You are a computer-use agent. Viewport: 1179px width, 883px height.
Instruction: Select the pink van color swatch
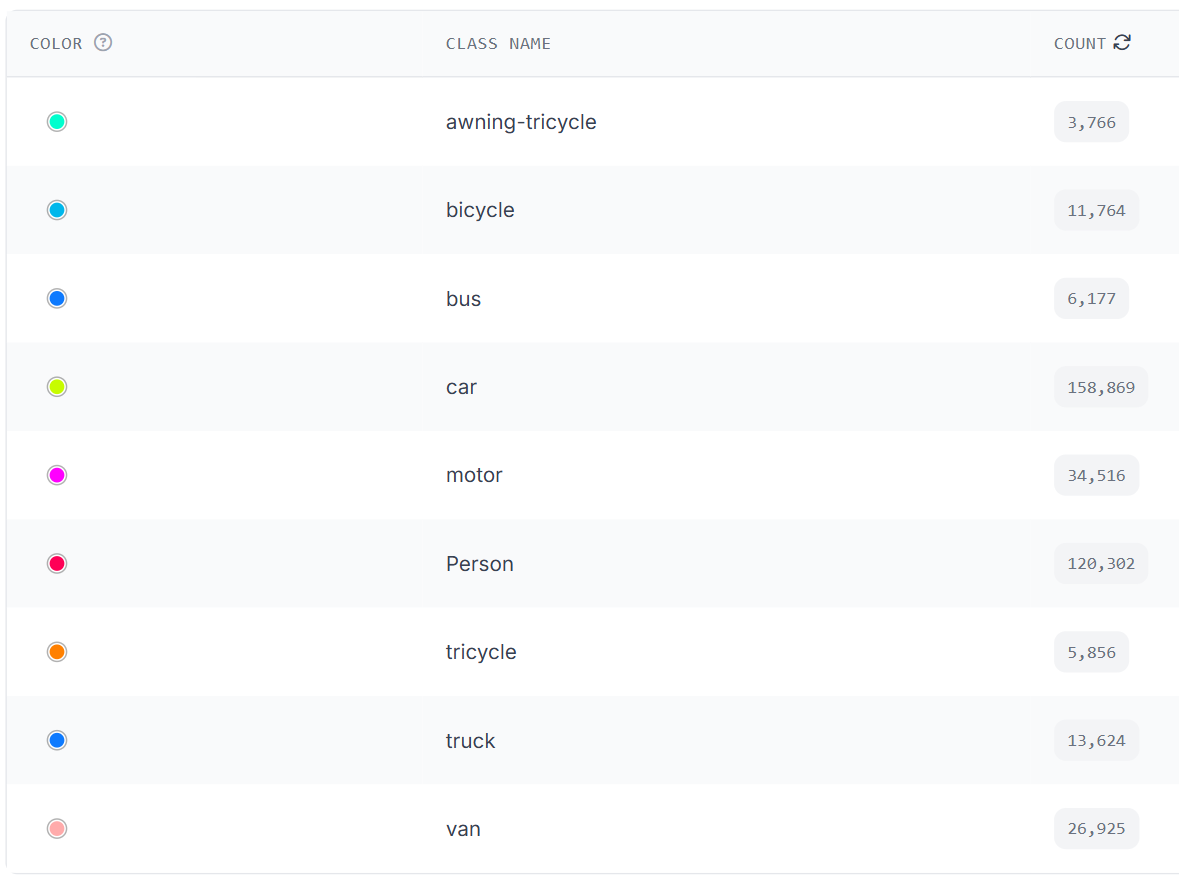pos(57,829)
